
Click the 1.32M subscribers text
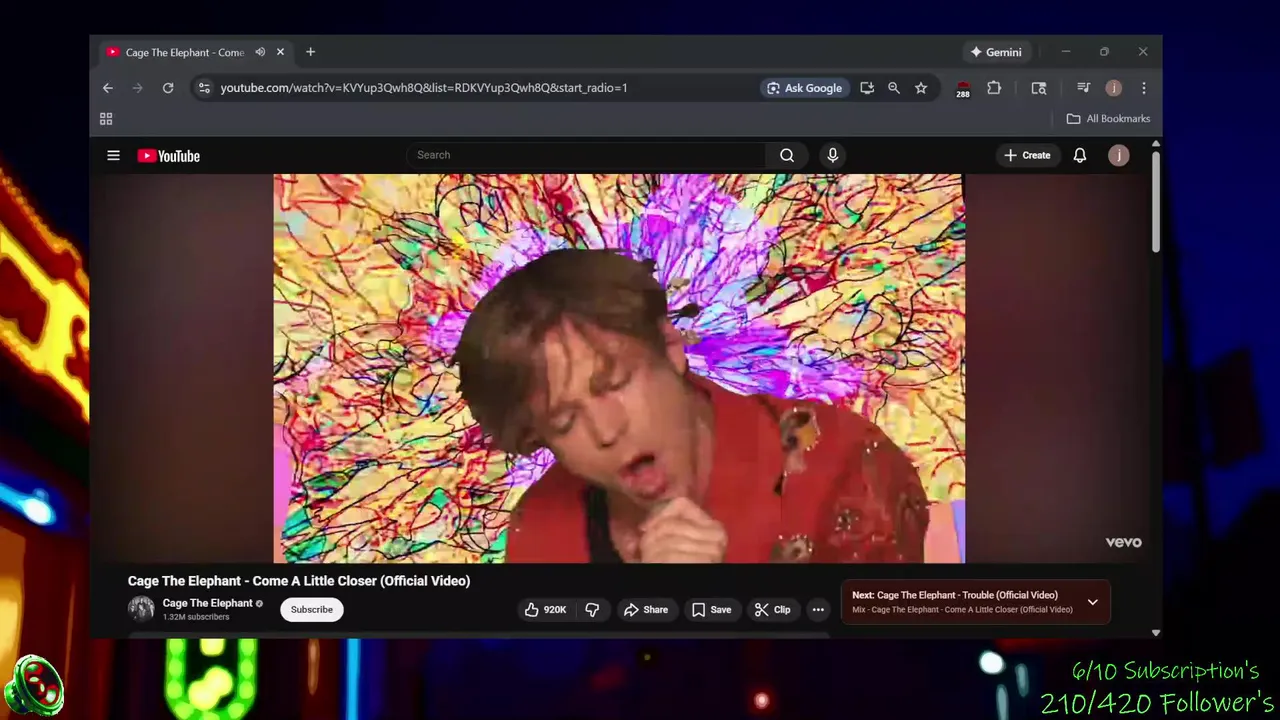196,617
